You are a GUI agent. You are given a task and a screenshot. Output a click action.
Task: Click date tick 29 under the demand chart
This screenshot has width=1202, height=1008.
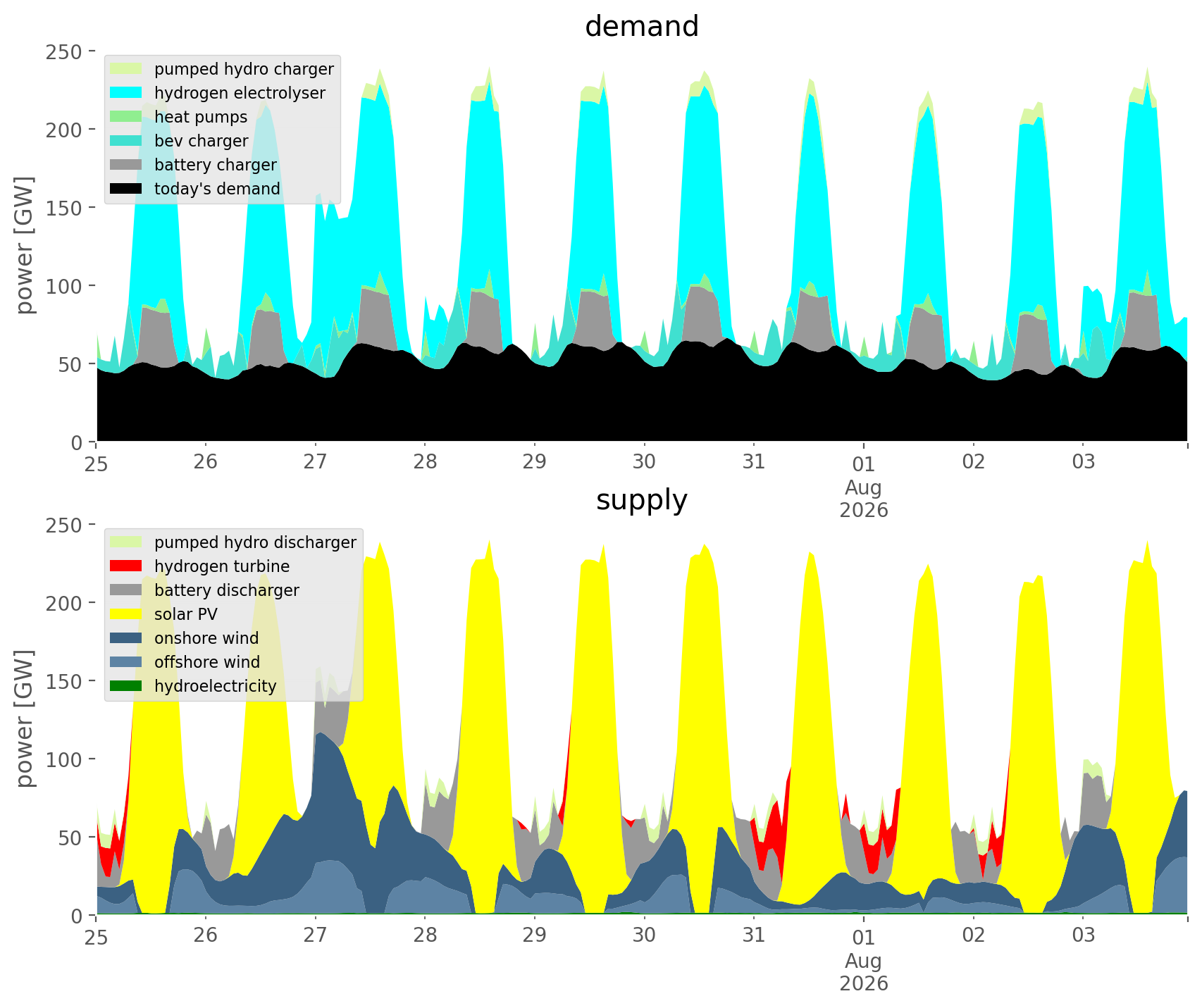(x=535, y=462)
